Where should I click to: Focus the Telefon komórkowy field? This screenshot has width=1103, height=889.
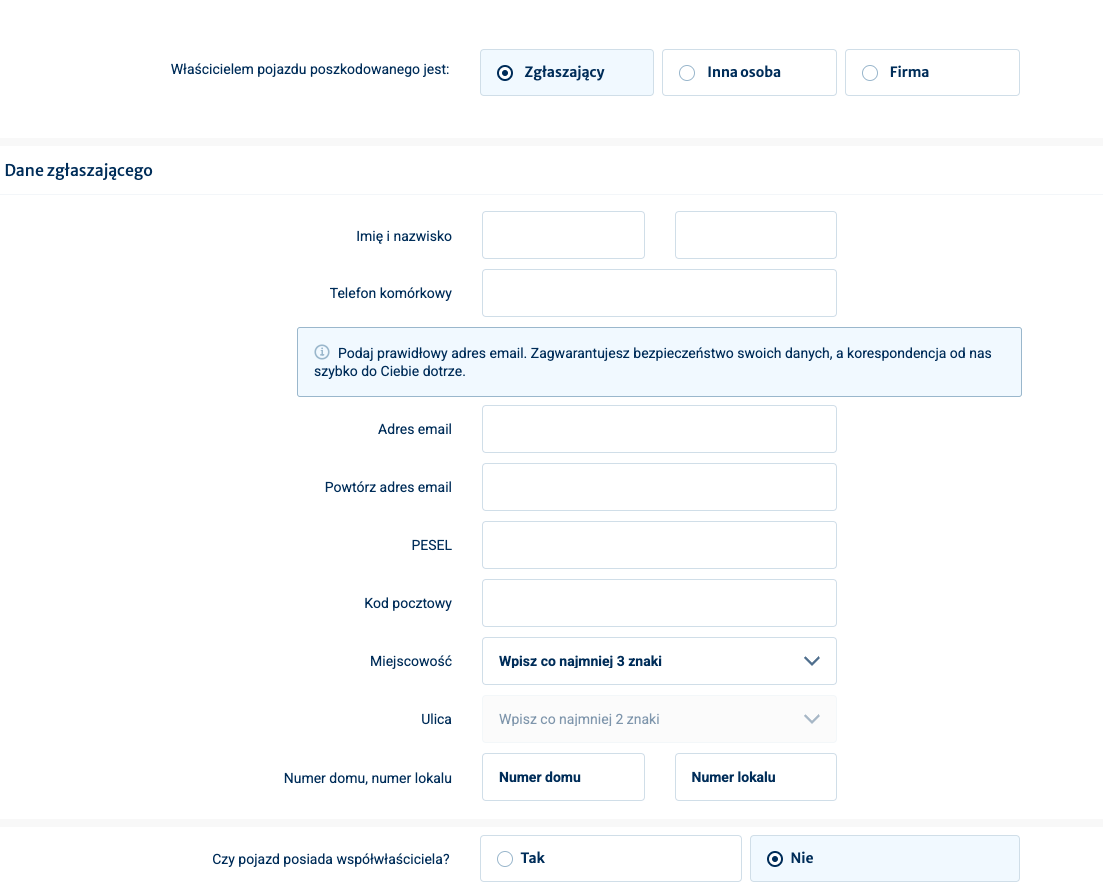[659, 293]
